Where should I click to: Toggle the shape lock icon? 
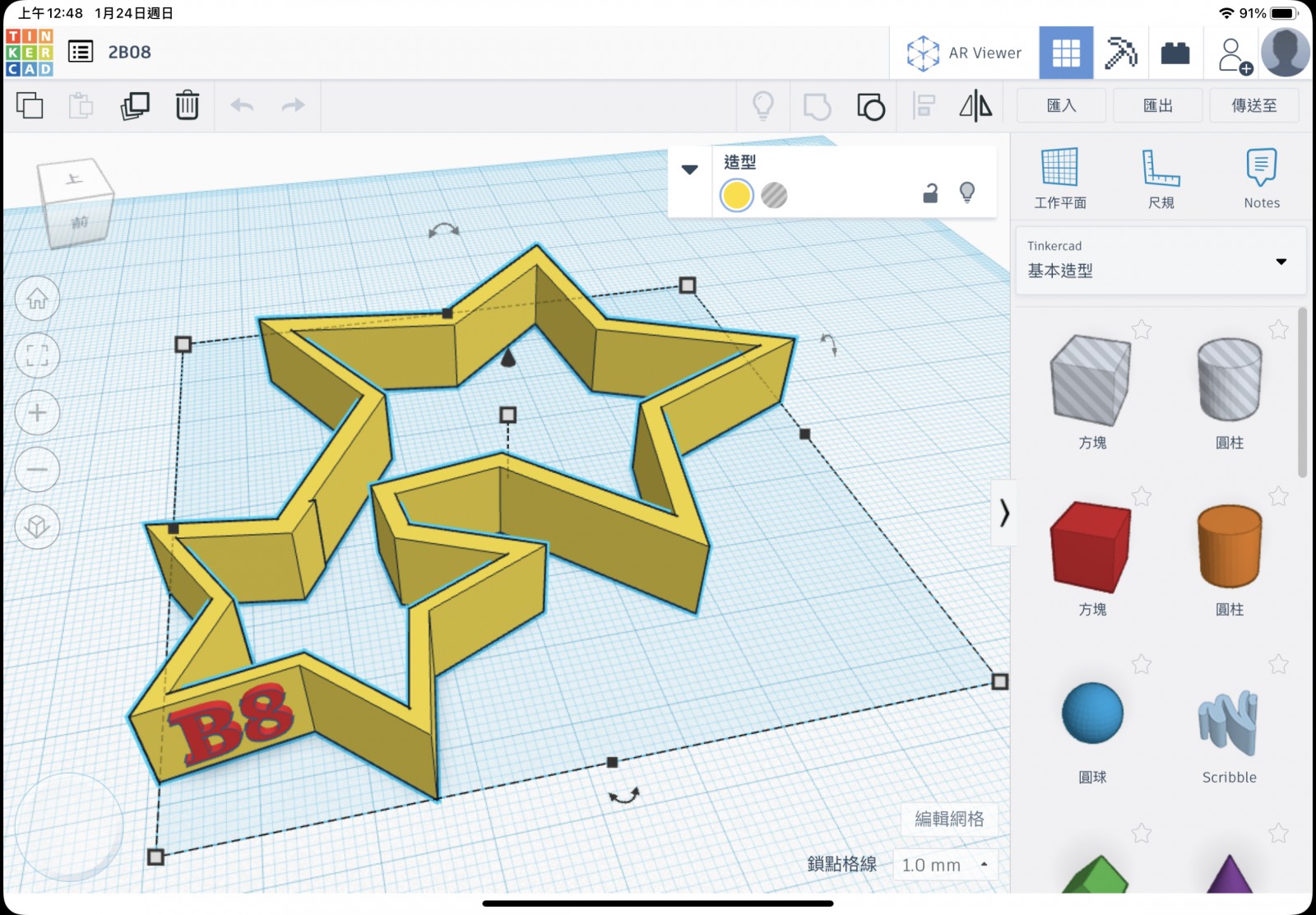coord(930,193)
